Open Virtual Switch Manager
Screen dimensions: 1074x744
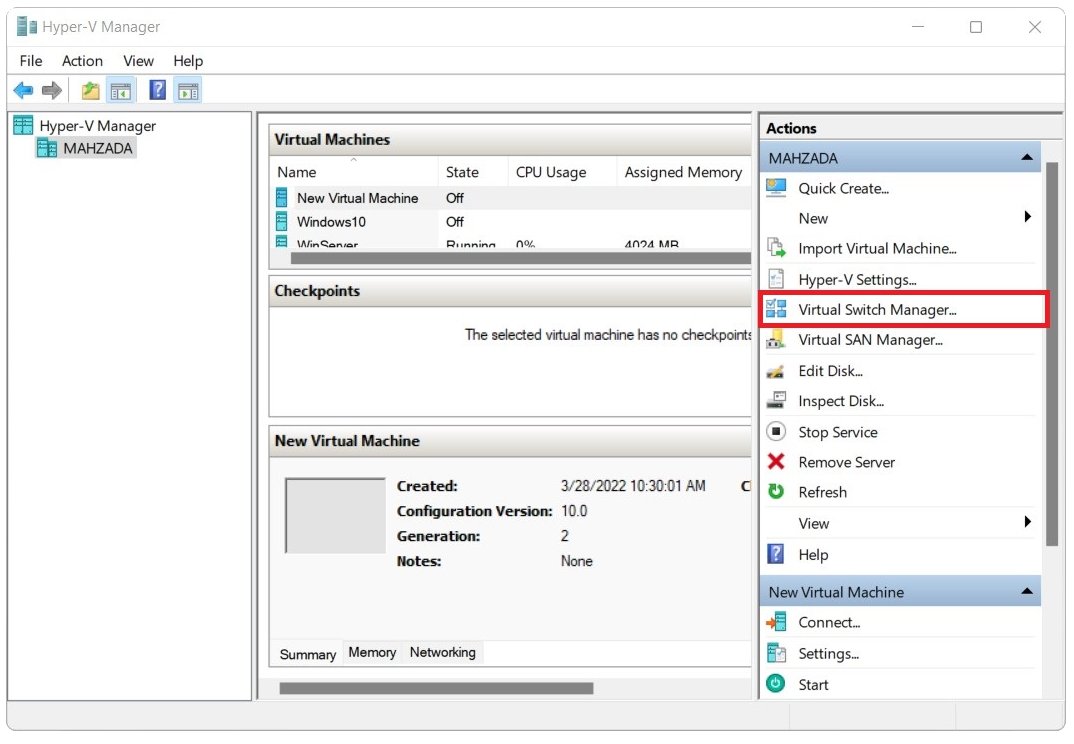pos(878,309)
